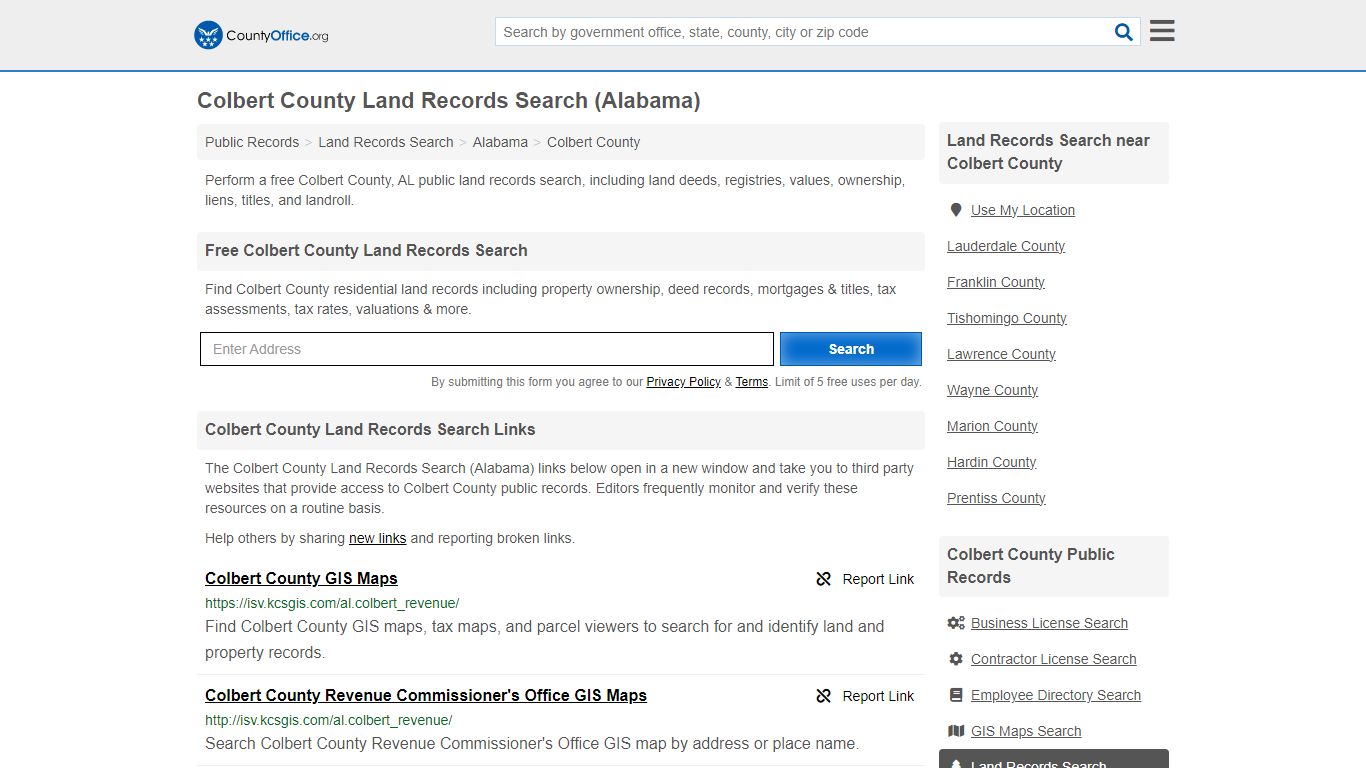Open GIS Maps Search

pos(1026,731)
